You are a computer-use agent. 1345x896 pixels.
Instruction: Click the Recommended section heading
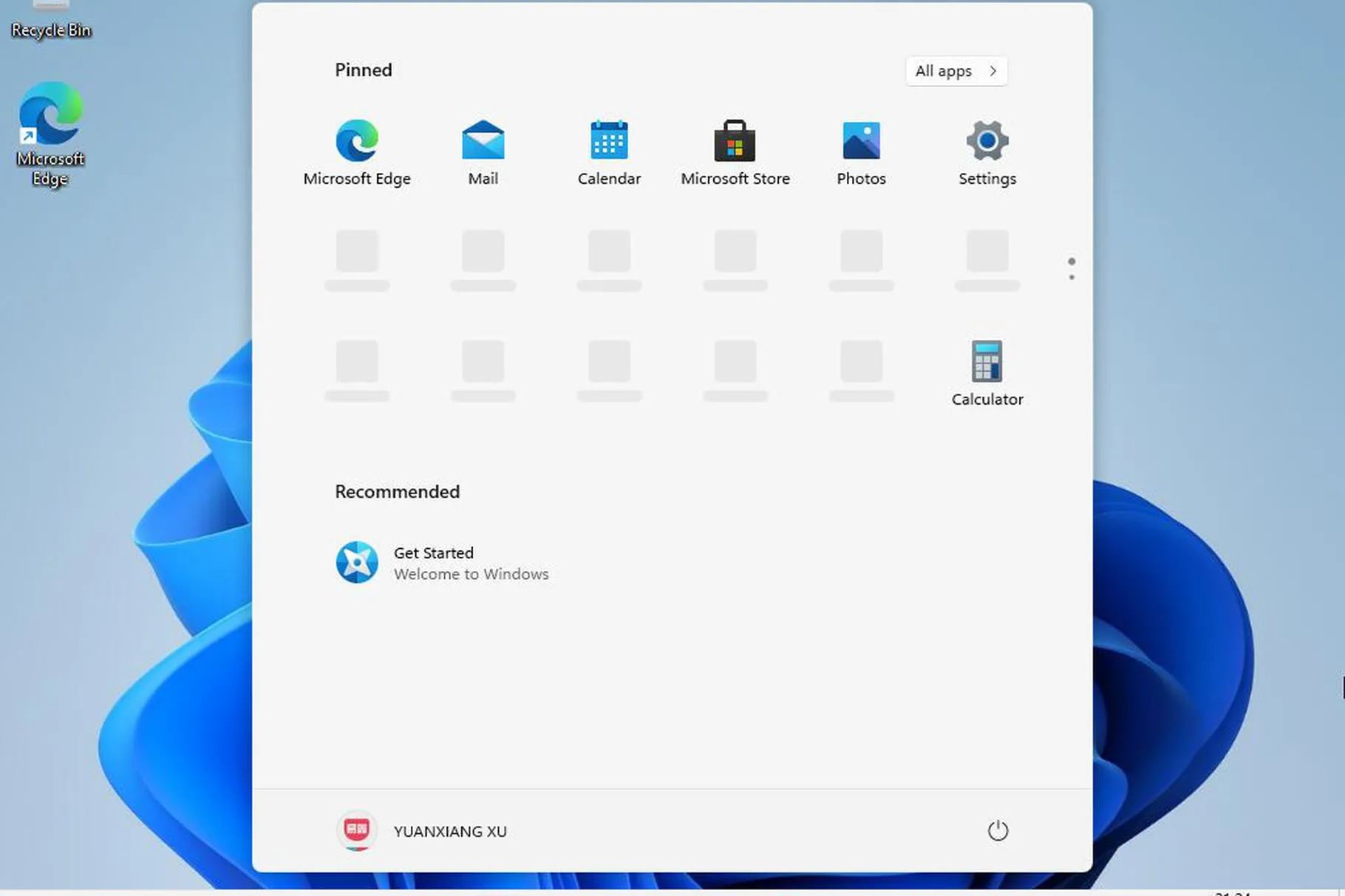click(x=397, y=492)
